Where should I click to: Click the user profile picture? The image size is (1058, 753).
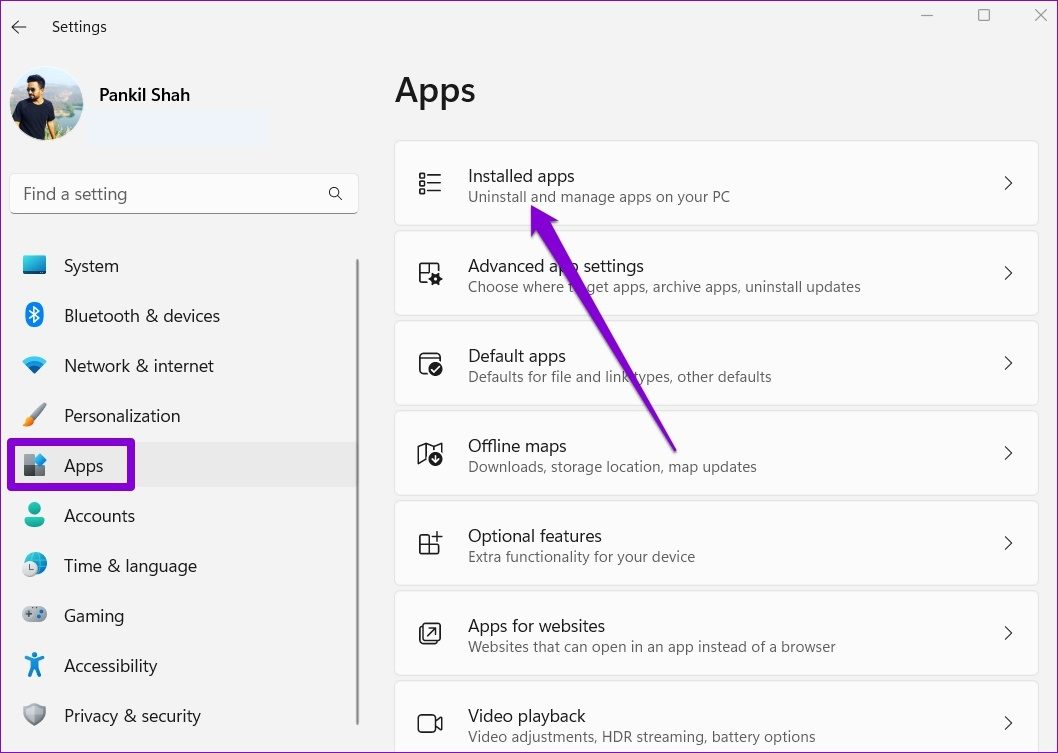click(x=46, y=104)
